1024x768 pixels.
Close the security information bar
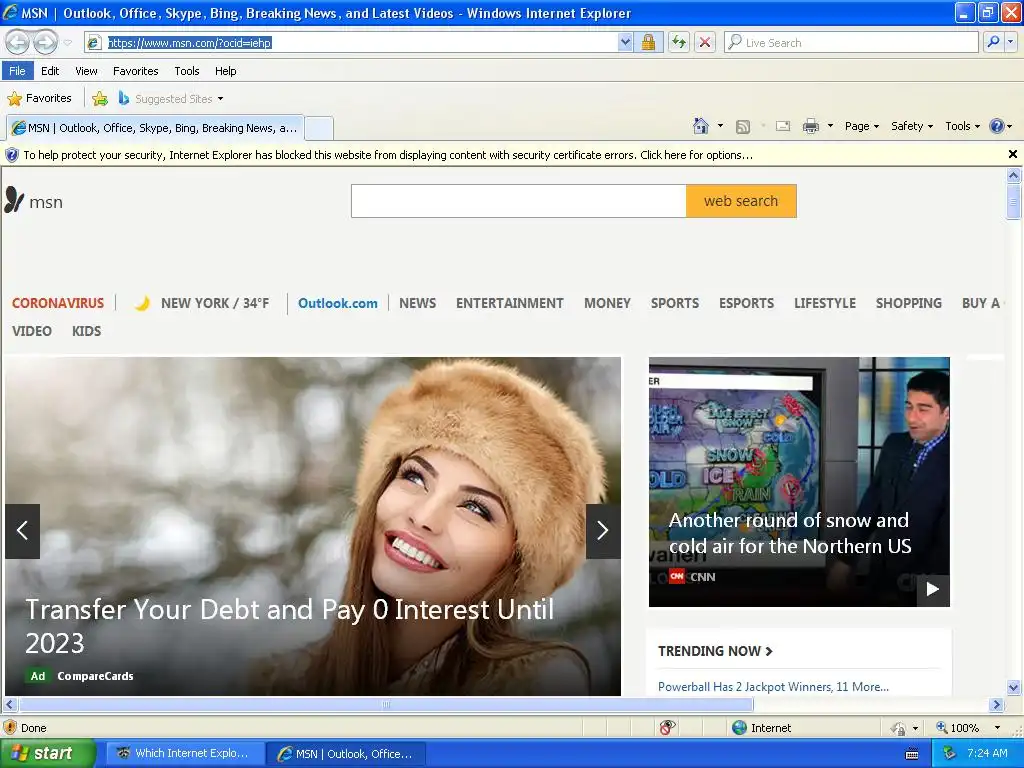coord(1012,154)
